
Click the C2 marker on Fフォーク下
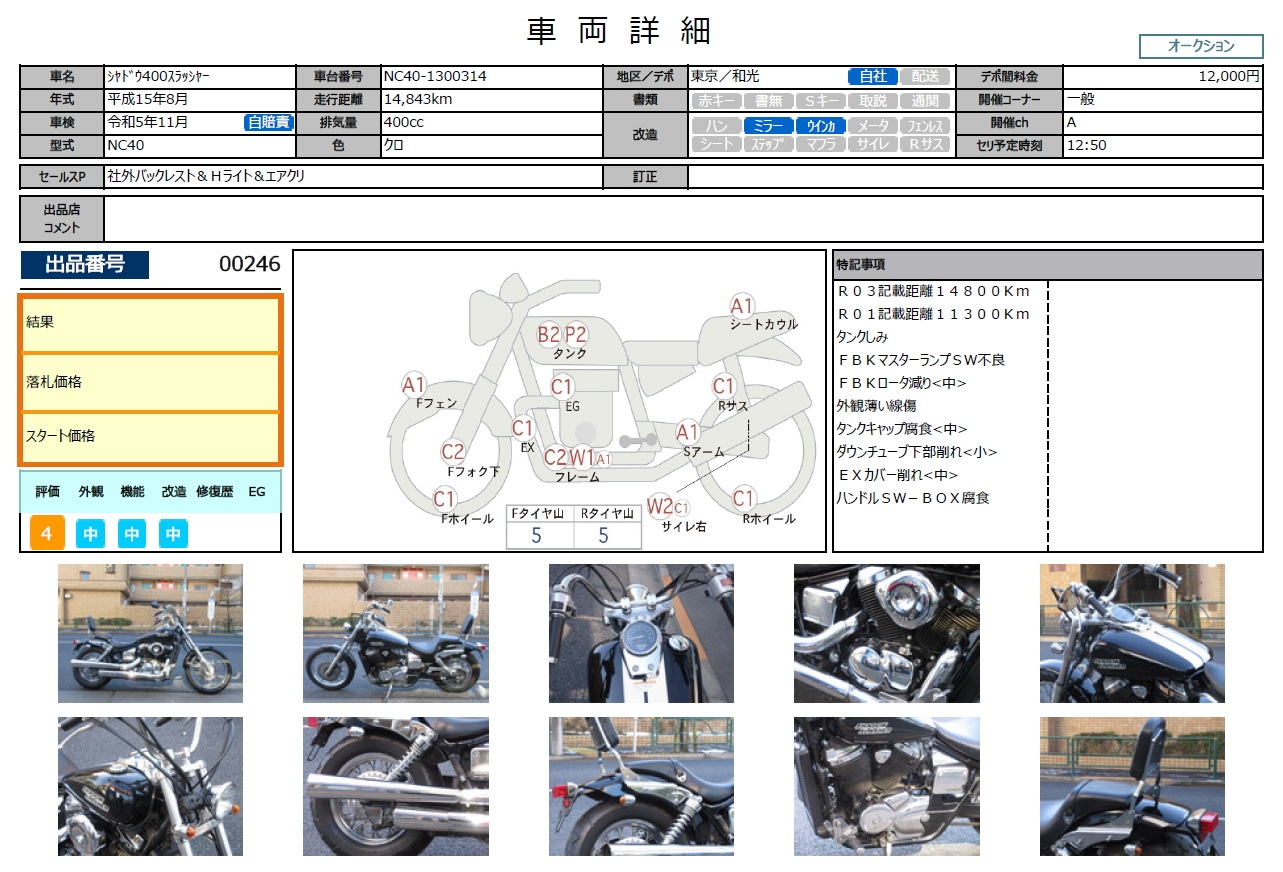pos(453,452)
